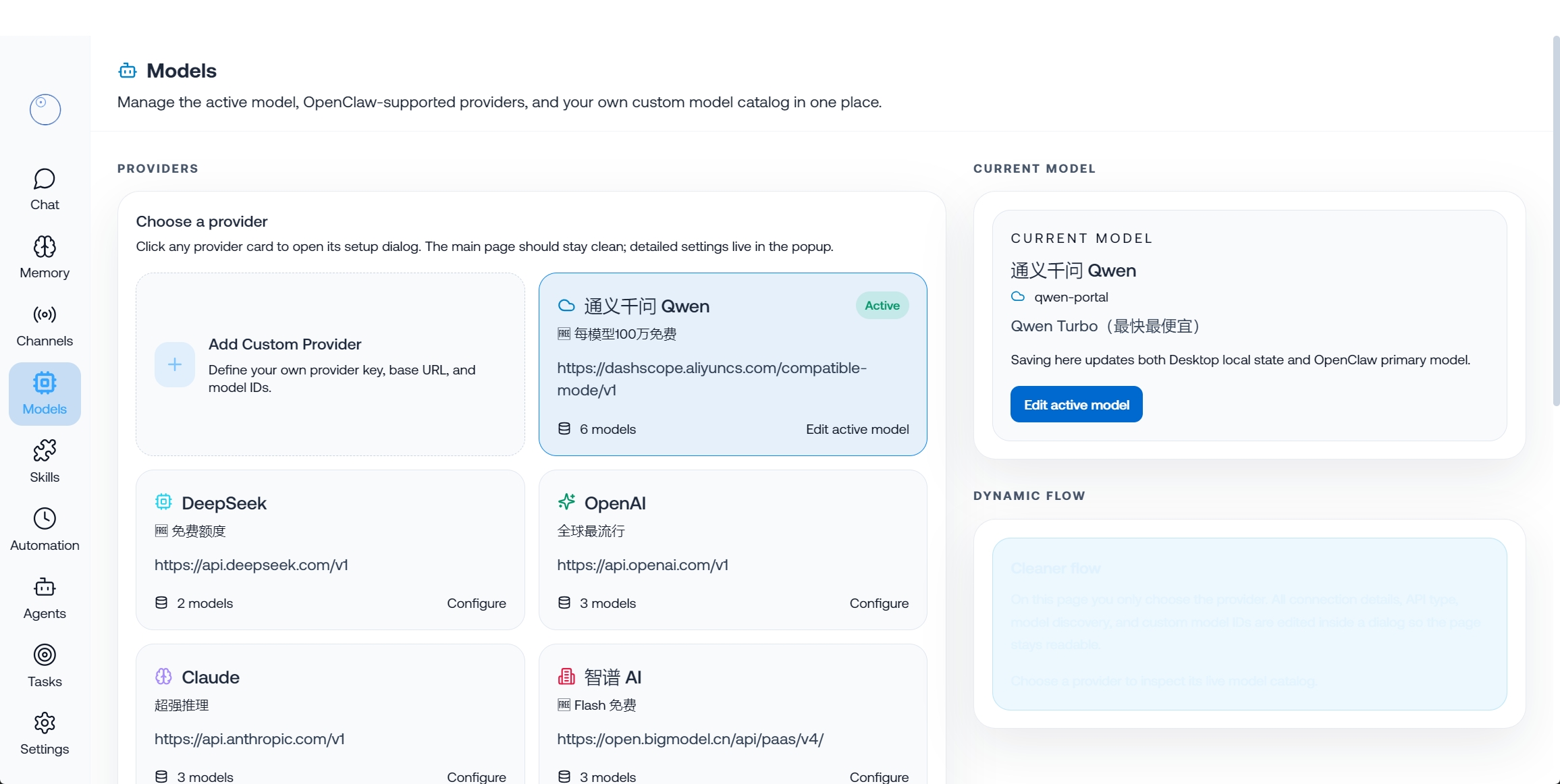This screenshot has height=784, width=1560.
Task: Click the Cleaner flow info panel
Action: [1249, 624]
